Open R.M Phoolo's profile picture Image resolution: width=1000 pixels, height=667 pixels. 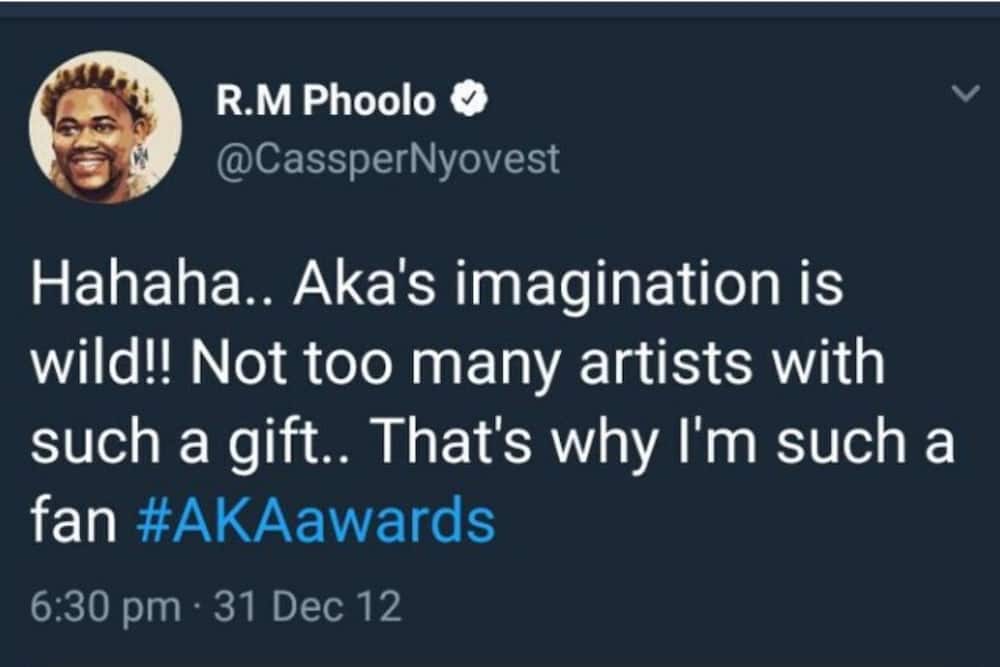(x=105, y=128)
